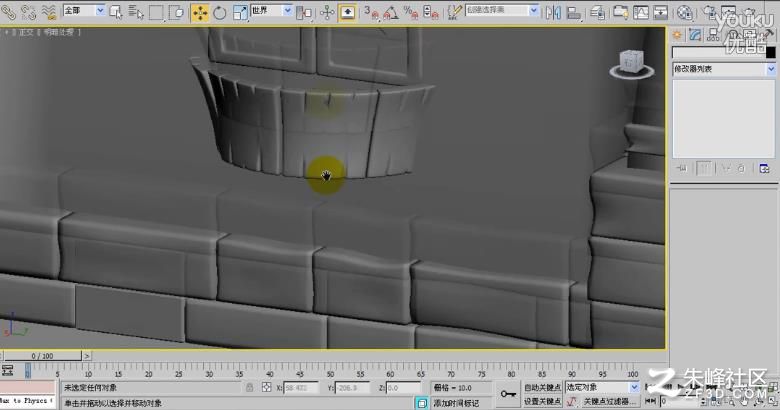Open the 世界 reference coordinate dropdown

pos(271,10)
